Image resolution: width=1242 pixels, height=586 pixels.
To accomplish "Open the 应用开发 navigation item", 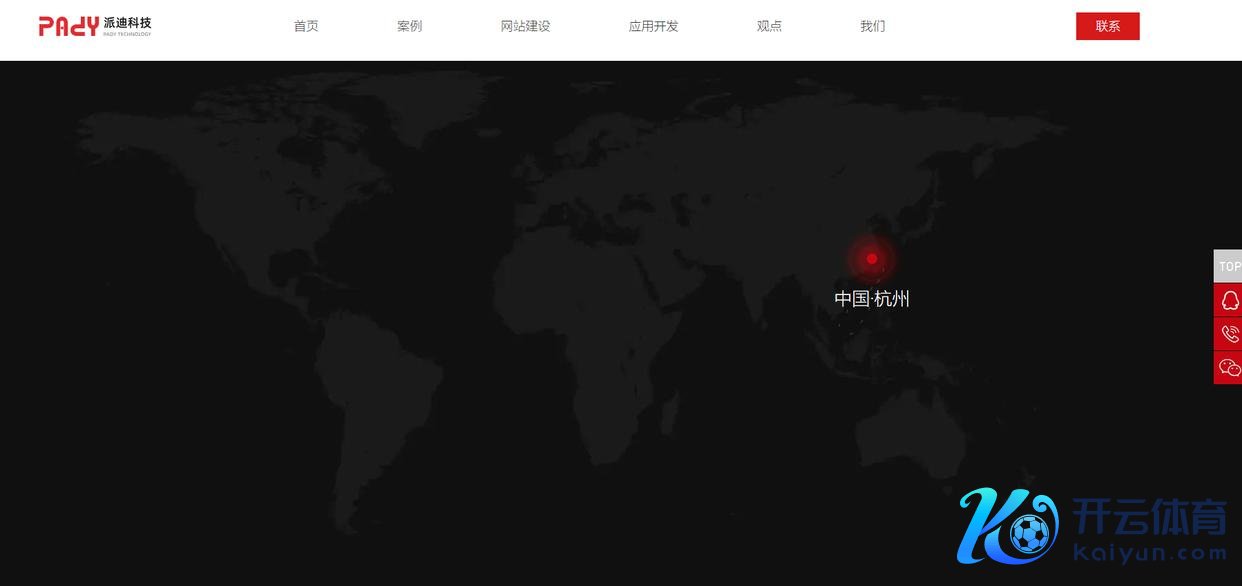I will (653, 26).
